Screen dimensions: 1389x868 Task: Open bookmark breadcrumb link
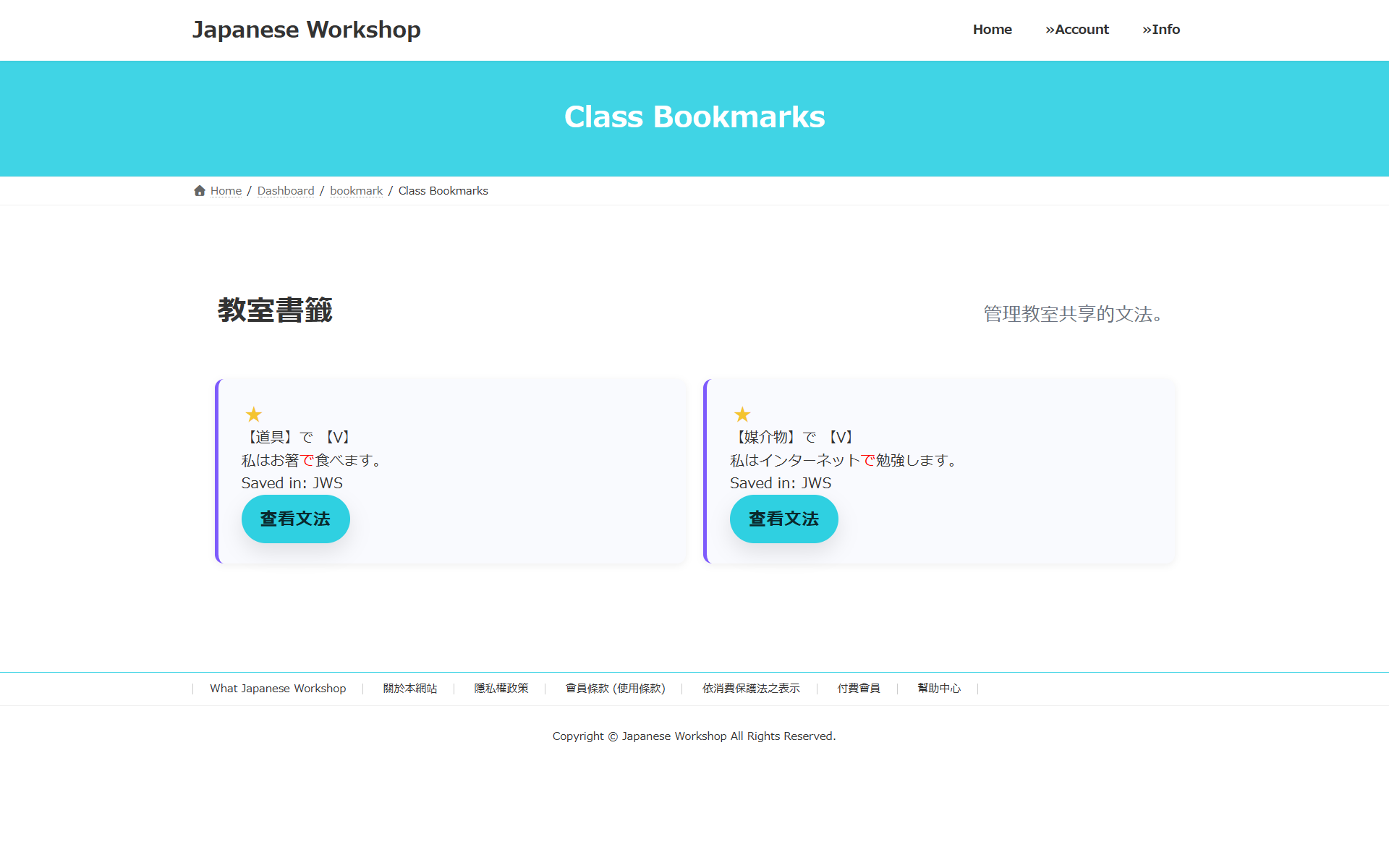click(x=356, y=191)
